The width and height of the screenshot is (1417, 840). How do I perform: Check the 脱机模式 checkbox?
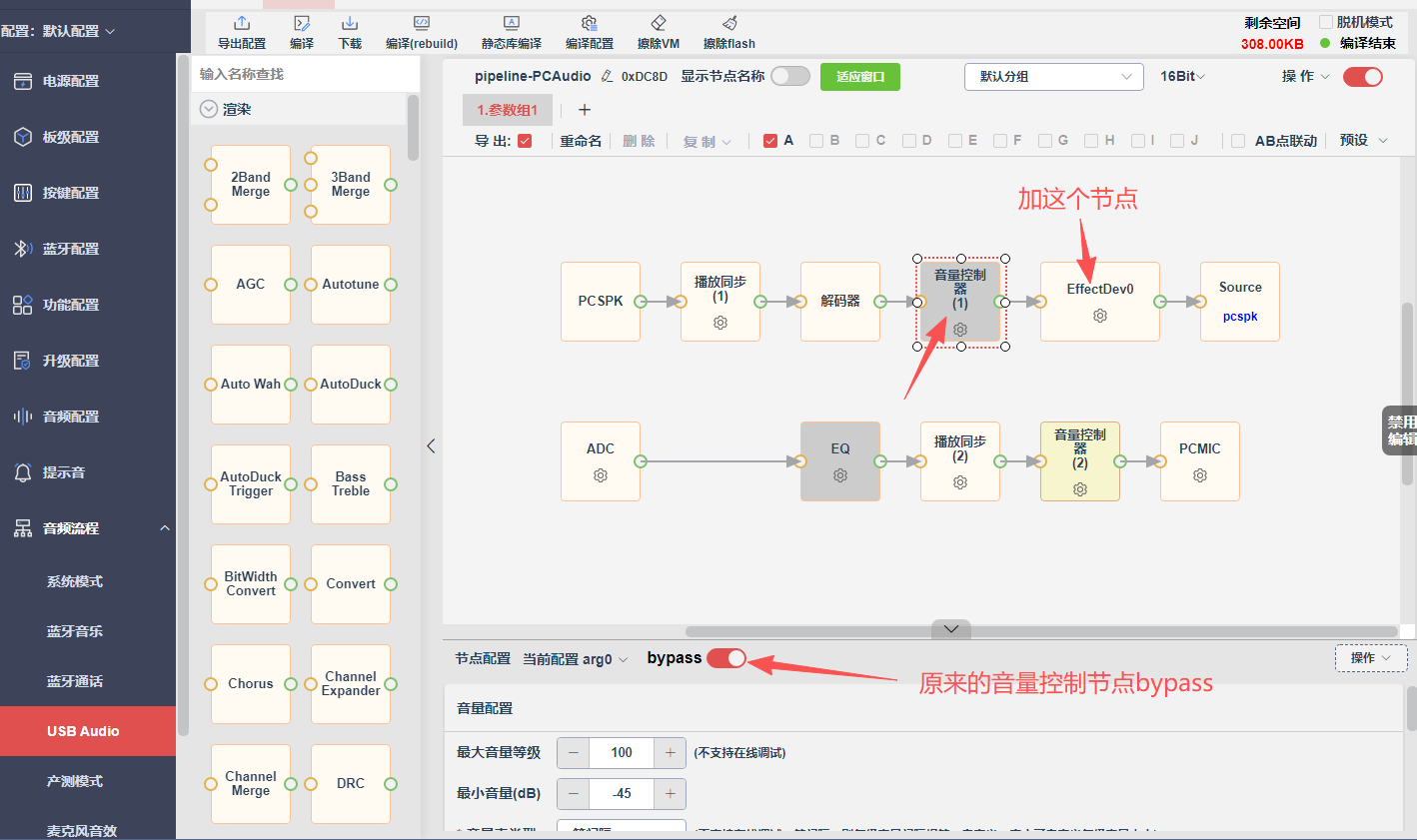[x=1326, y=22]
